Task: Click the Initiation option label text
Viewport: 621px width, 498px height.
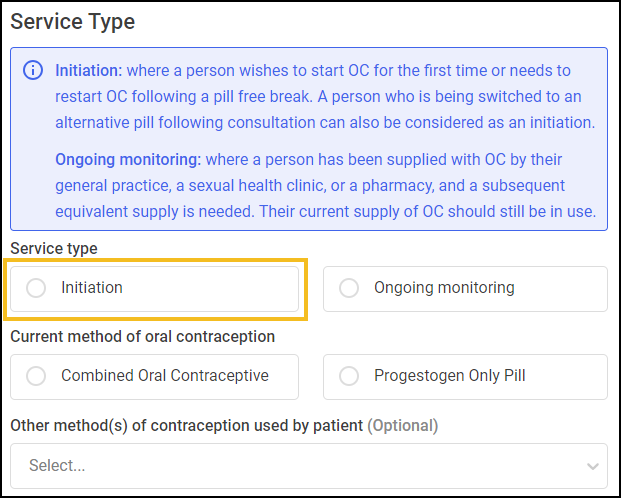Action: click(92, 288)
